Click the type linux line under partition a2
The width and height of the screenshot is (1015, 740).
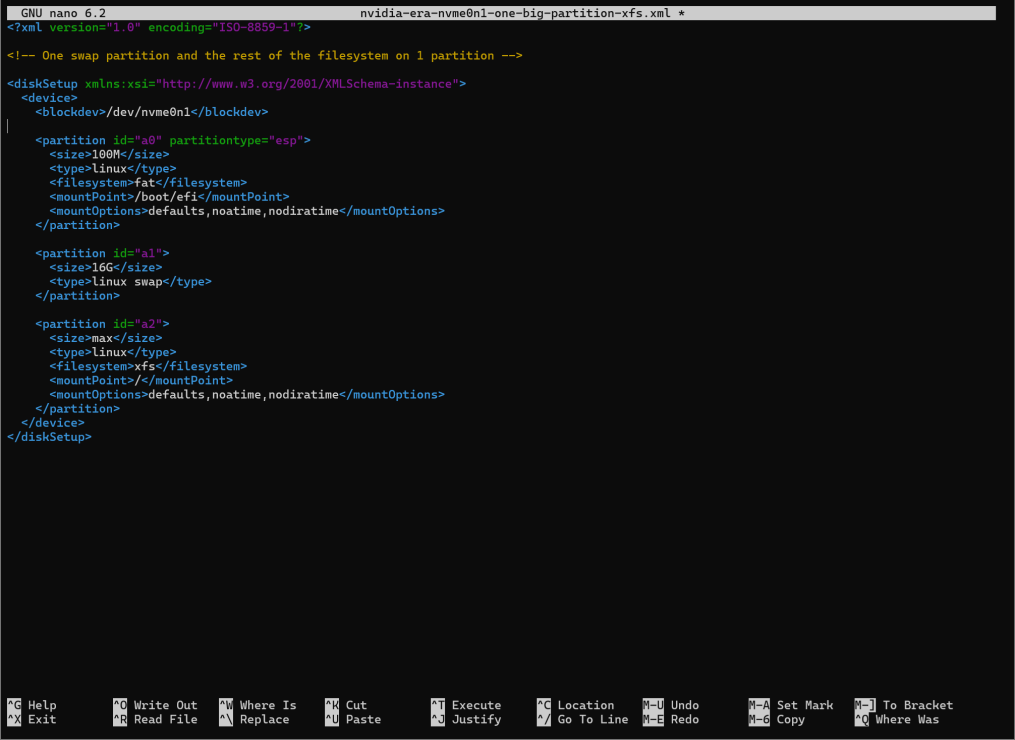point(113,352)
